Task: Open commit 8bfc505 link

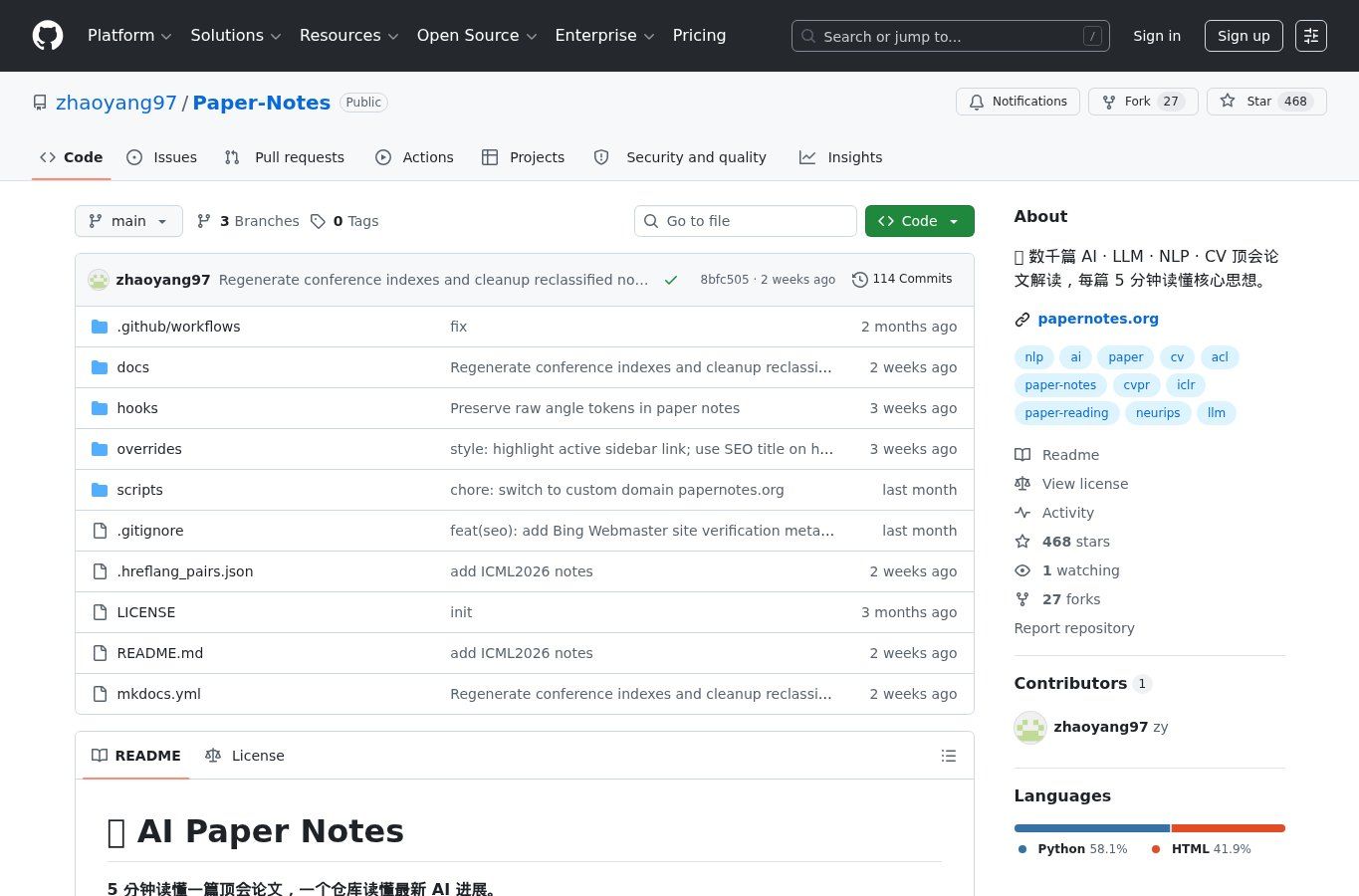Action: [x=724, y=280]
